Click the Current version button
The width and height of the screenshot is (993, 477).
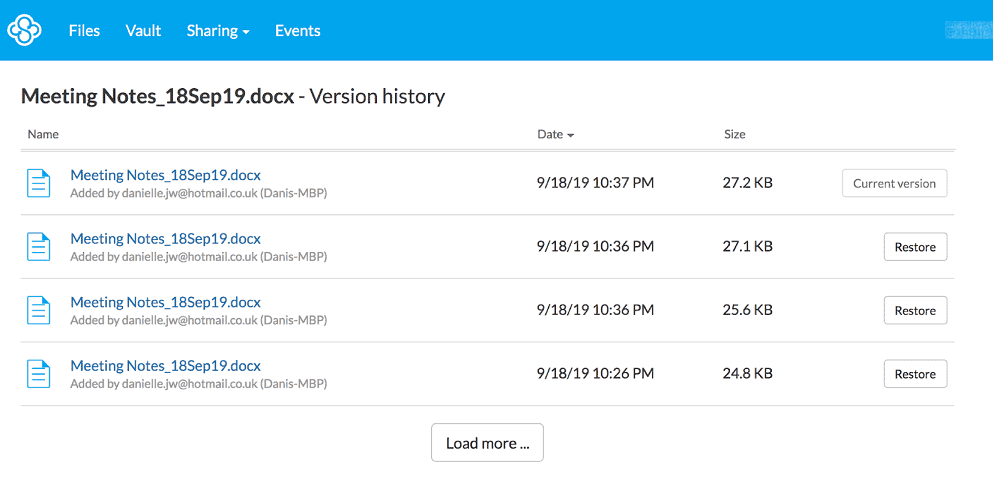(894, 183)
